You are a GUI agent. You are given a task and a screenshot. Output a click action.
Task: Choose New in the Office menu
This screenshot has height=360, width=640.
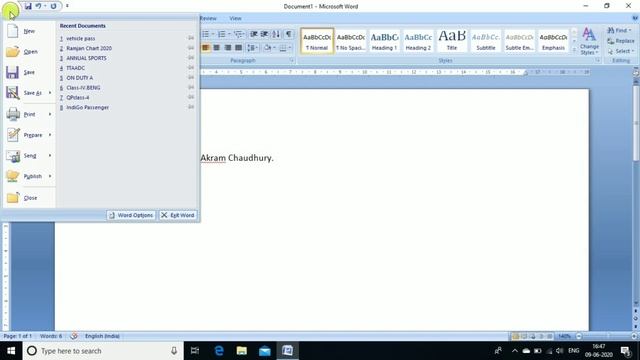point(29,31)
